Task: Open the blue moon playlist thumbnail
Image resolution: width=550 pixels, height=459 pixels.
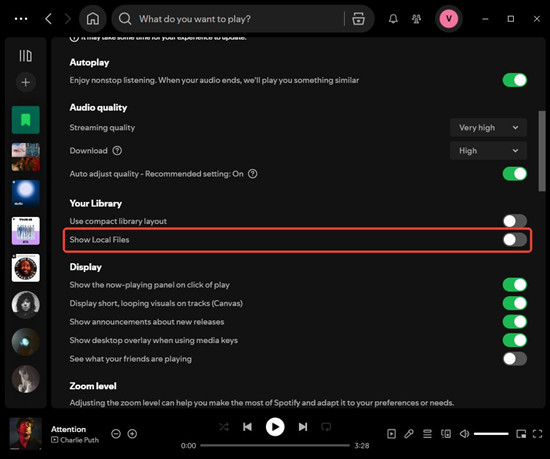Action: [26, 194]
